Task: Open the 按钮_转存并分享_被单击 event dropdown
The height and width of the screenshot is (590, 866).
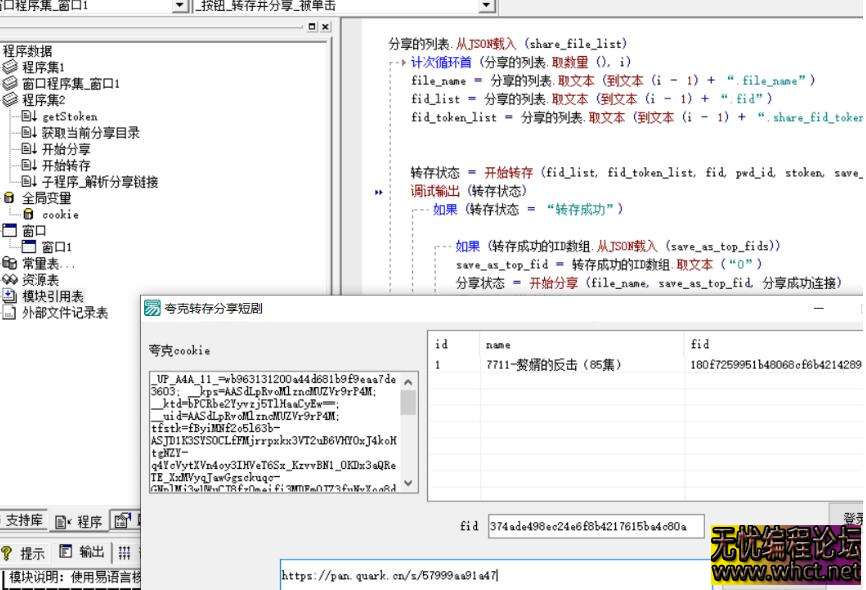Action: click(485, 6)
